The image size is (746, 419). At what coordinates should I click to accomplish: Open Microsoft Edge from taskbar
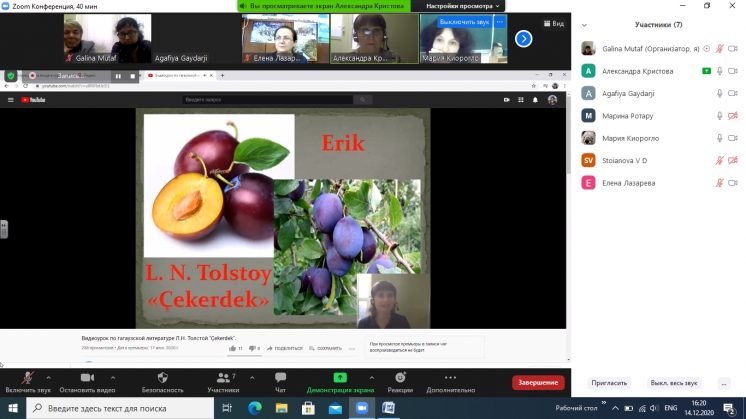tap(255, 408)
